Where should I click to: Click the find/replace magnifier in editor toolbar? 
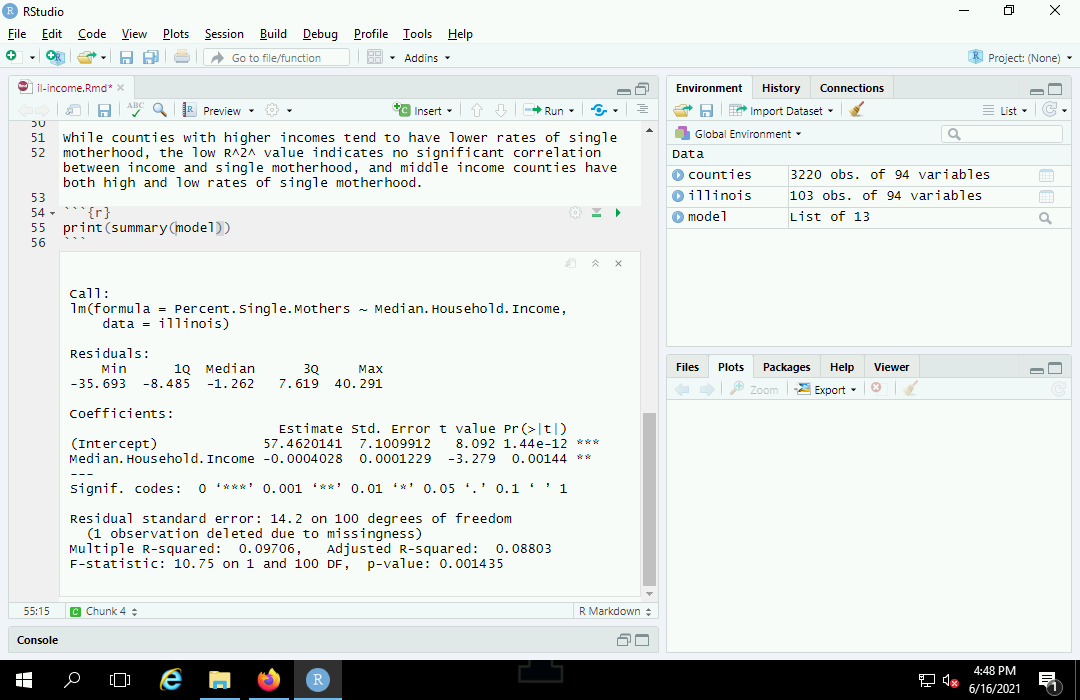(x=159, y=110)
